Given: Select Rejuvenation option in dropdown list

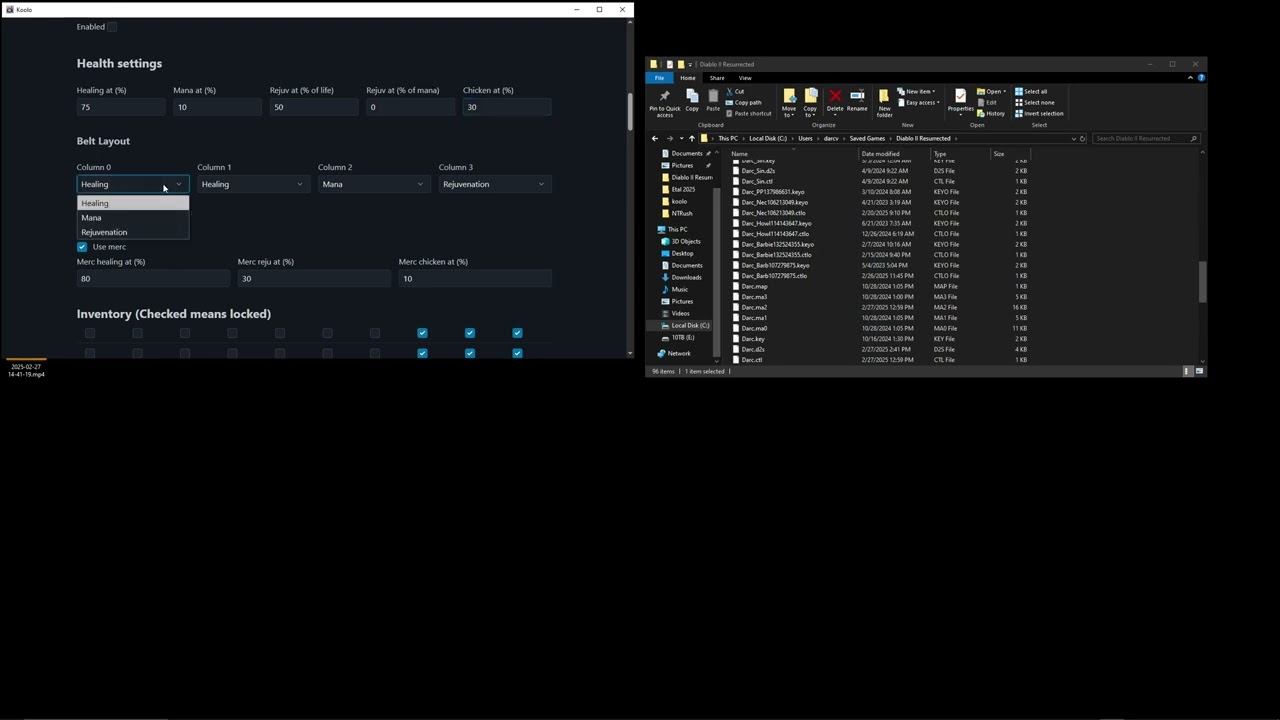Looking at the screenshot, I should 133,232.
